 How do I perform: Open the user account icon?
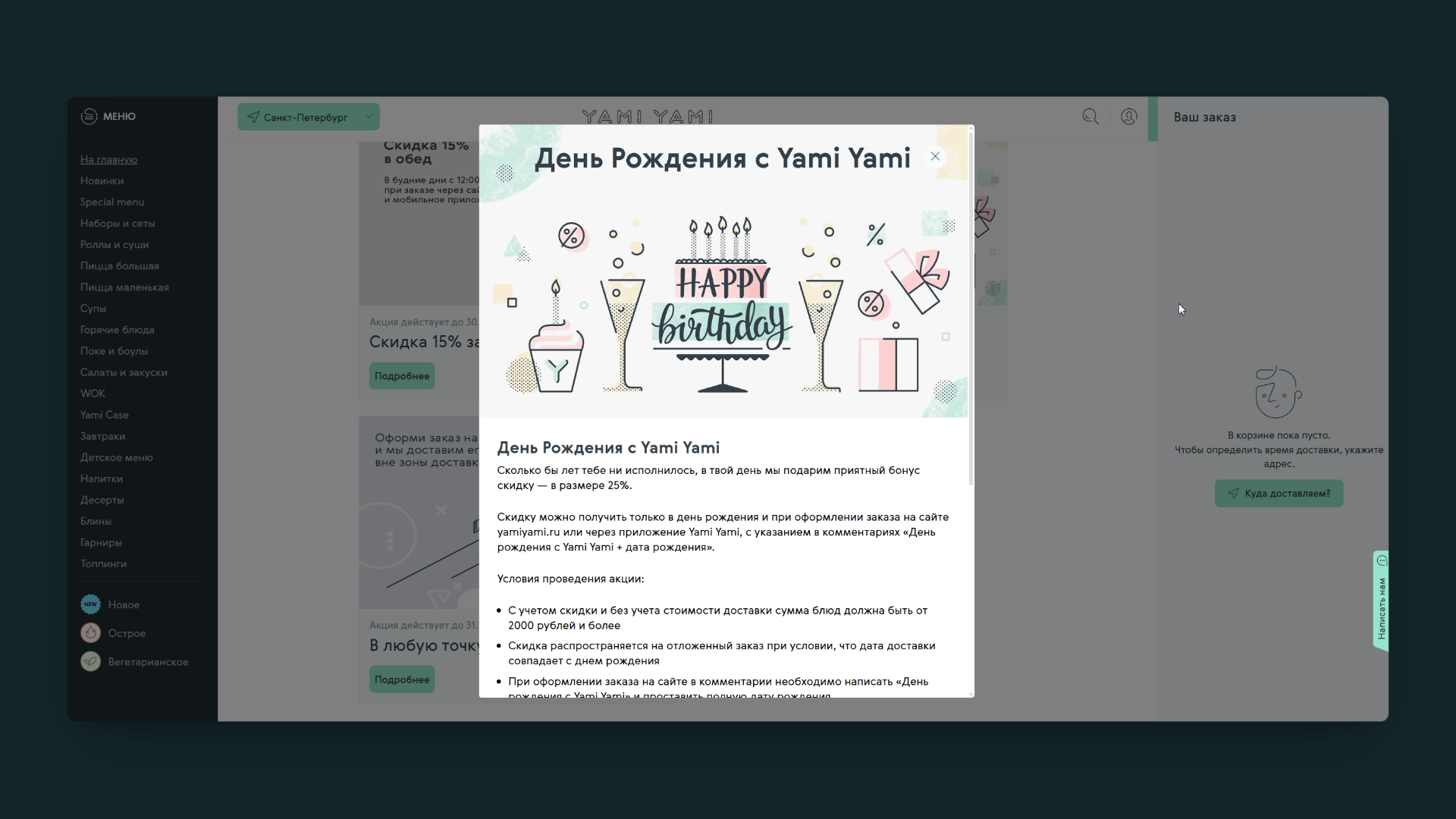1128,116
